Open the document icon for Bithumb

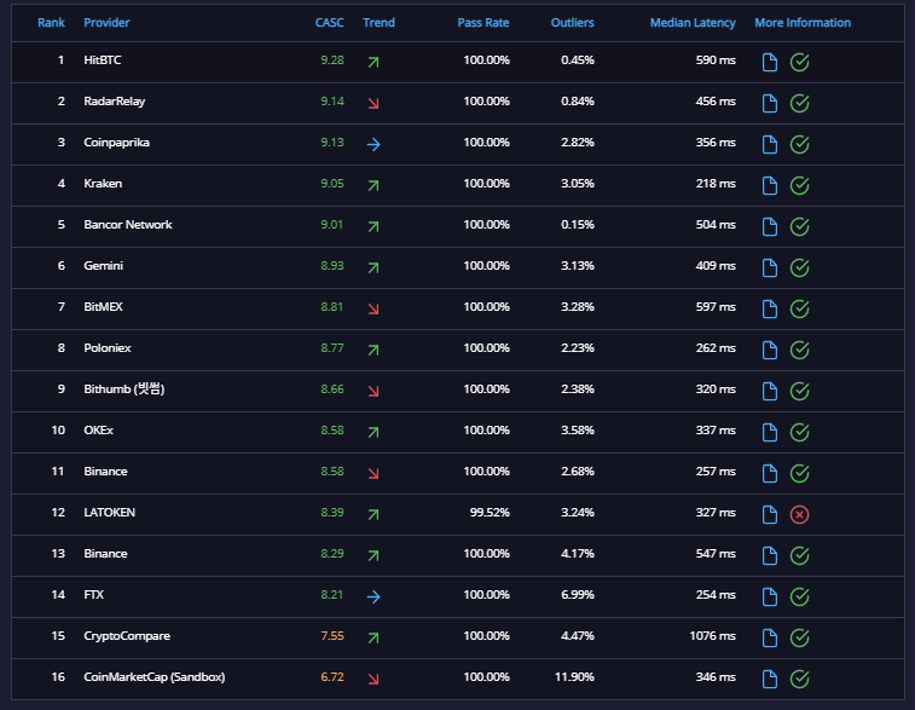click(x=769, y=392)
